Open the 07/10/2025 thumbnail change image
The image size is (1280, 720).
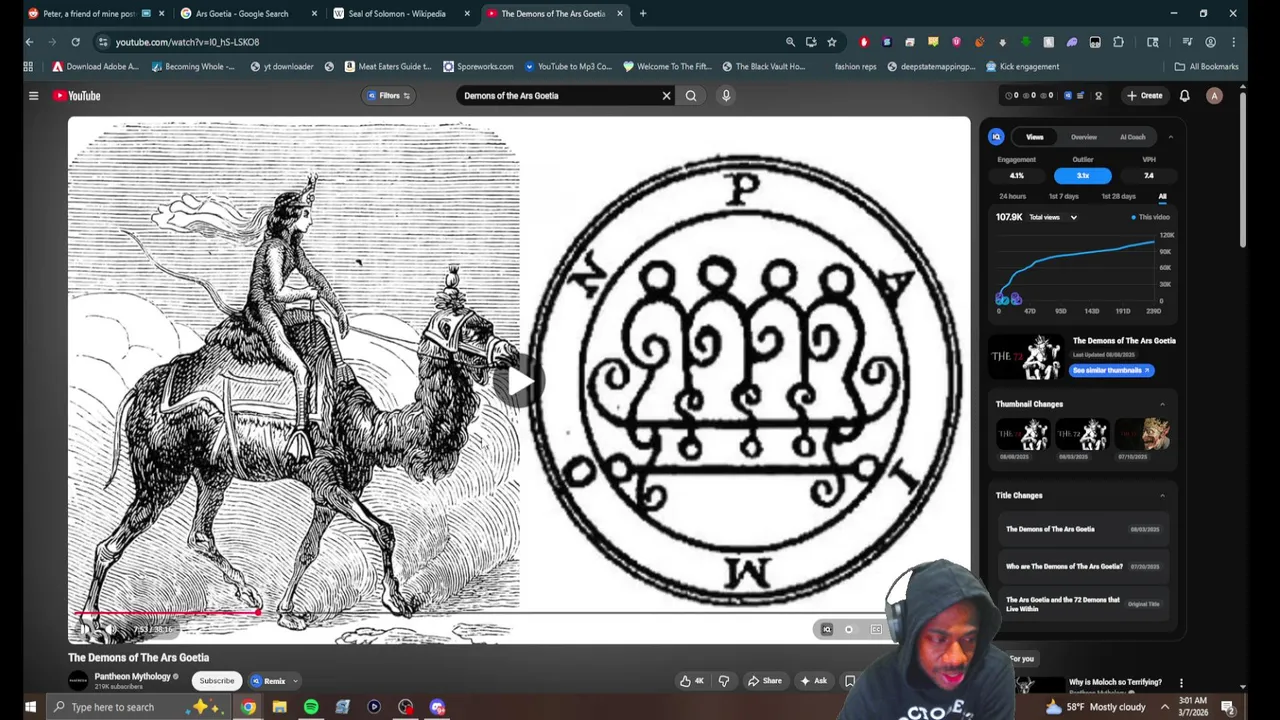pyautogui.click(x=1142, y=434)
